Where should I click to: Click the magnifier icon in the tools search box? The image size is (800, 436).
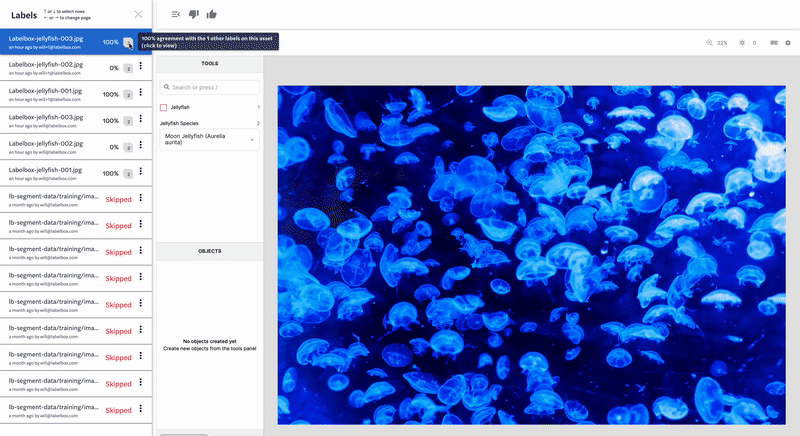tap(166, 87)
